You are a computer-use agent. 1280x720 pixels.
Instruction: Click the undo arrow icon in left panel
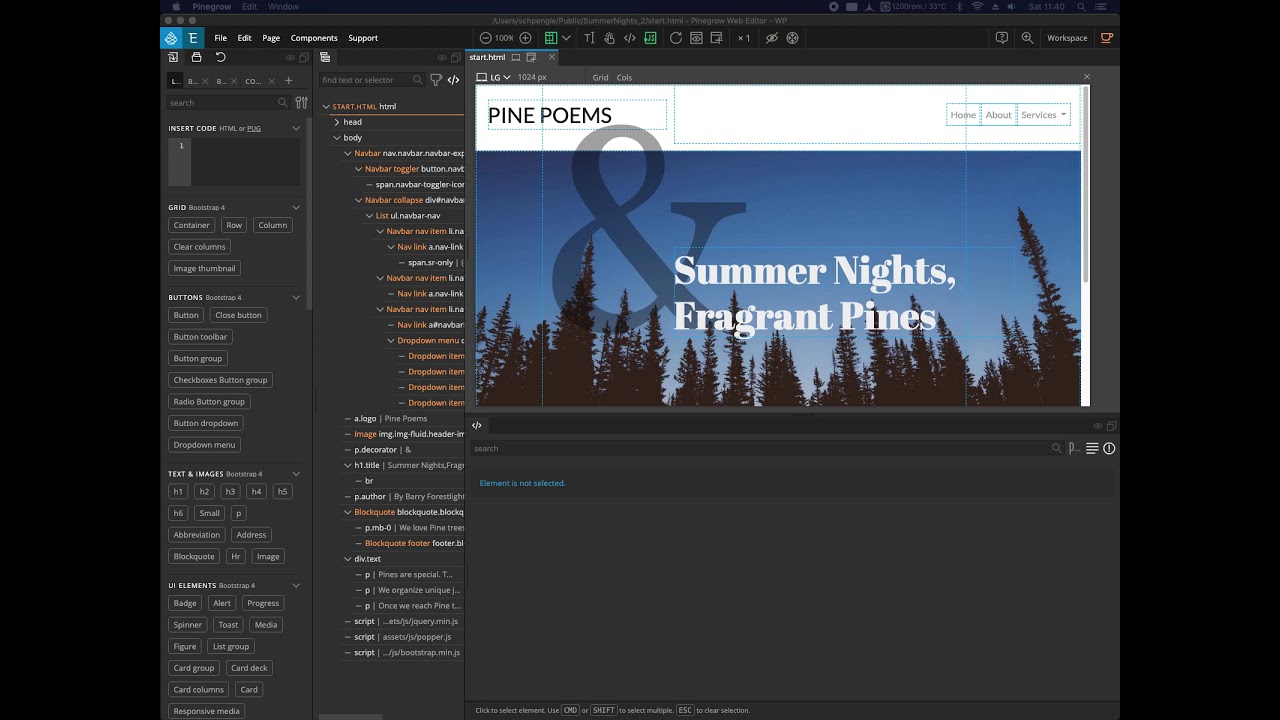[x=220, y=57]
